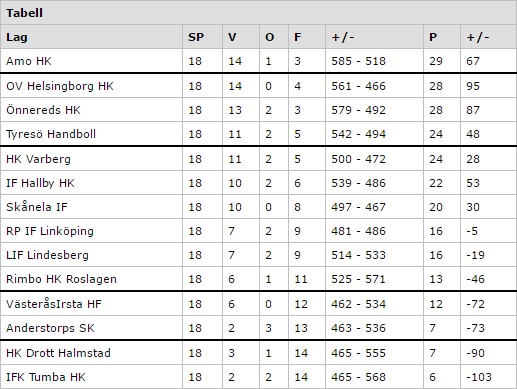This screenshot has width=517, height=389.
Task: Select the OV Helsingborg HK row
Action: pyautogui.click(x=258, y=86)
